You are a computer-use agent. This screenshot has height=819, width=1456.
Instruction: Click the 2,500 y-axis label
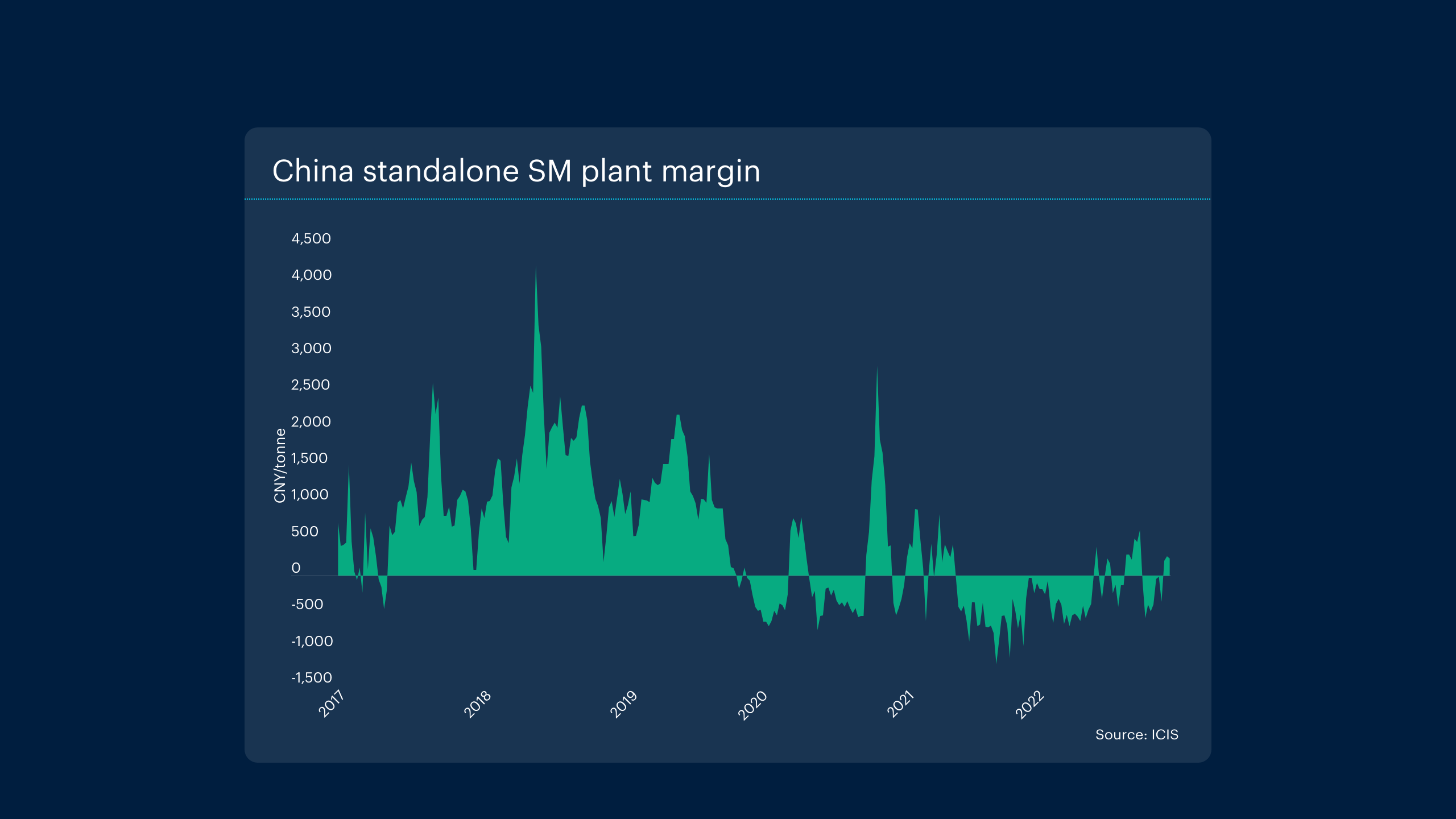311,385
